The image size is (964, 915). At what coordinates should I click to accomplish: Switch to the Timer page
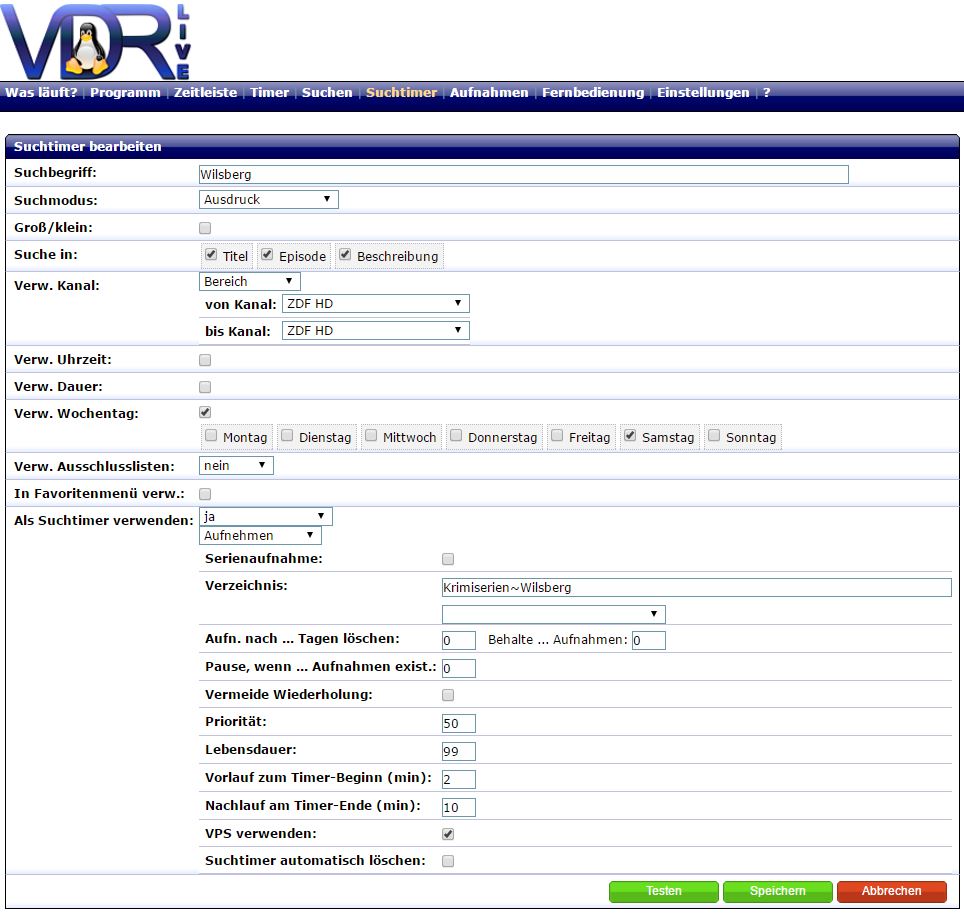coord(269,92)
